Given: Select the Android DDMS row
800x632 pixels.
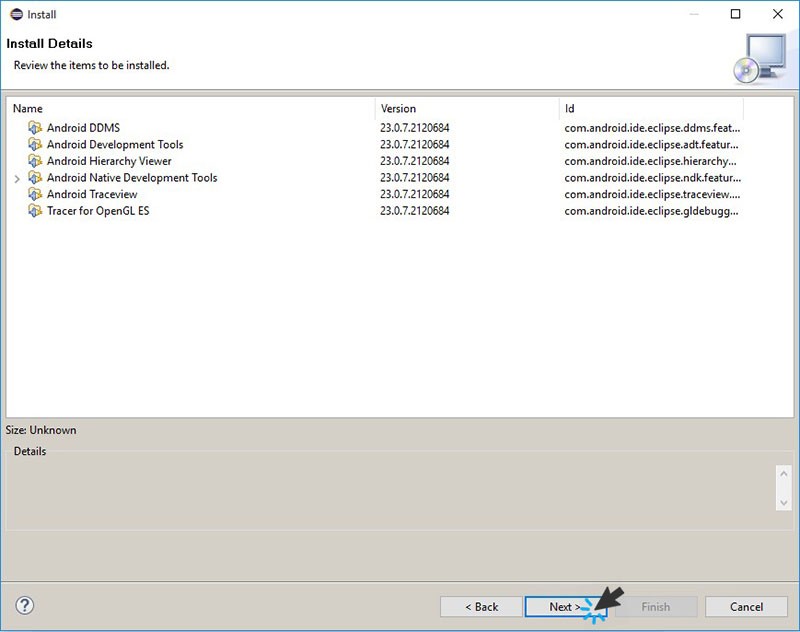Looking at the screenshot, I should (x=83, y=128).
